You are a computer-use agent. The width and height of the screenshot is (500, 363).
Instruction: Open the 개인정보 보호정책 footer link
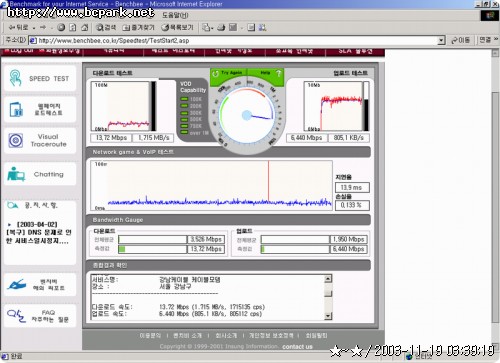tap(271, 335)
